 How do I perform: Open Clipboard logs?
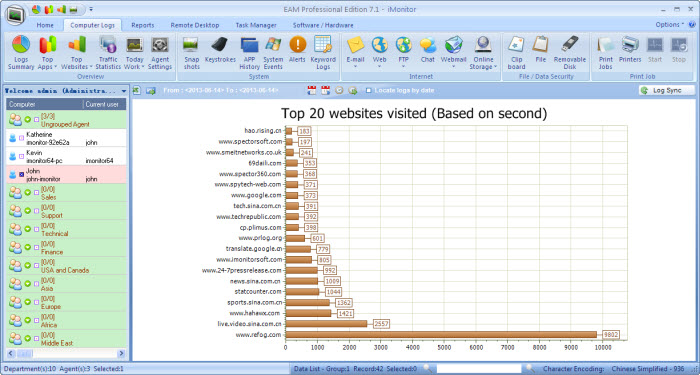[516, 53]
